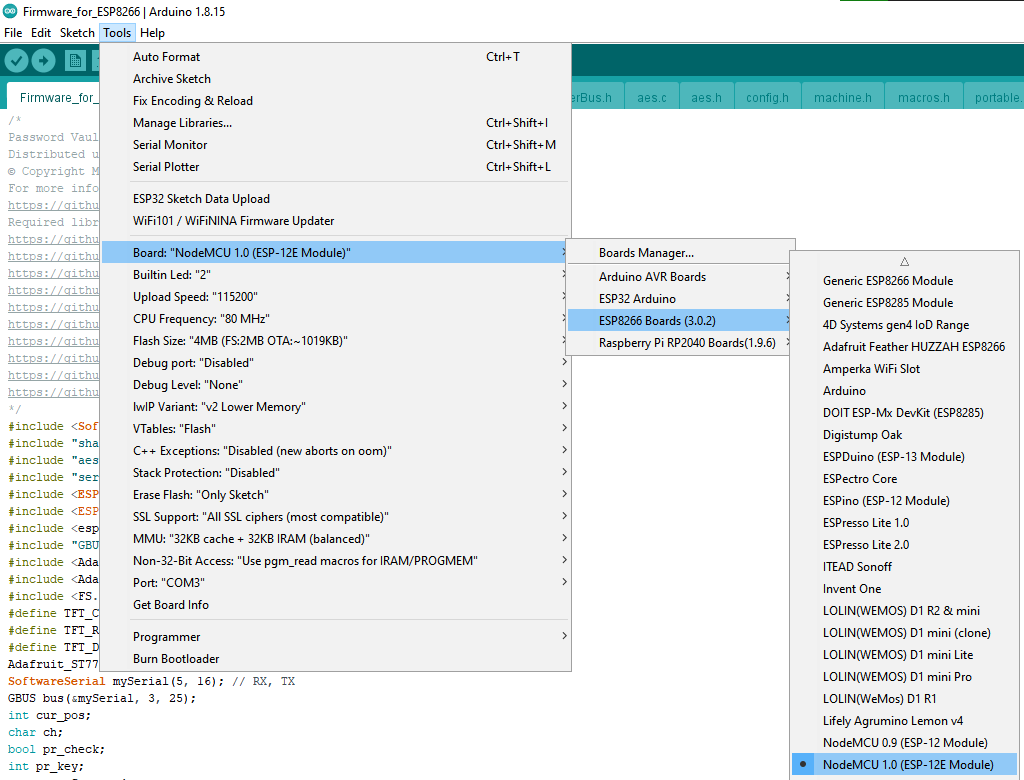
Task: Open WiFi101 / WiFiNINA Firmware Updater
Action: coord(336,221)
